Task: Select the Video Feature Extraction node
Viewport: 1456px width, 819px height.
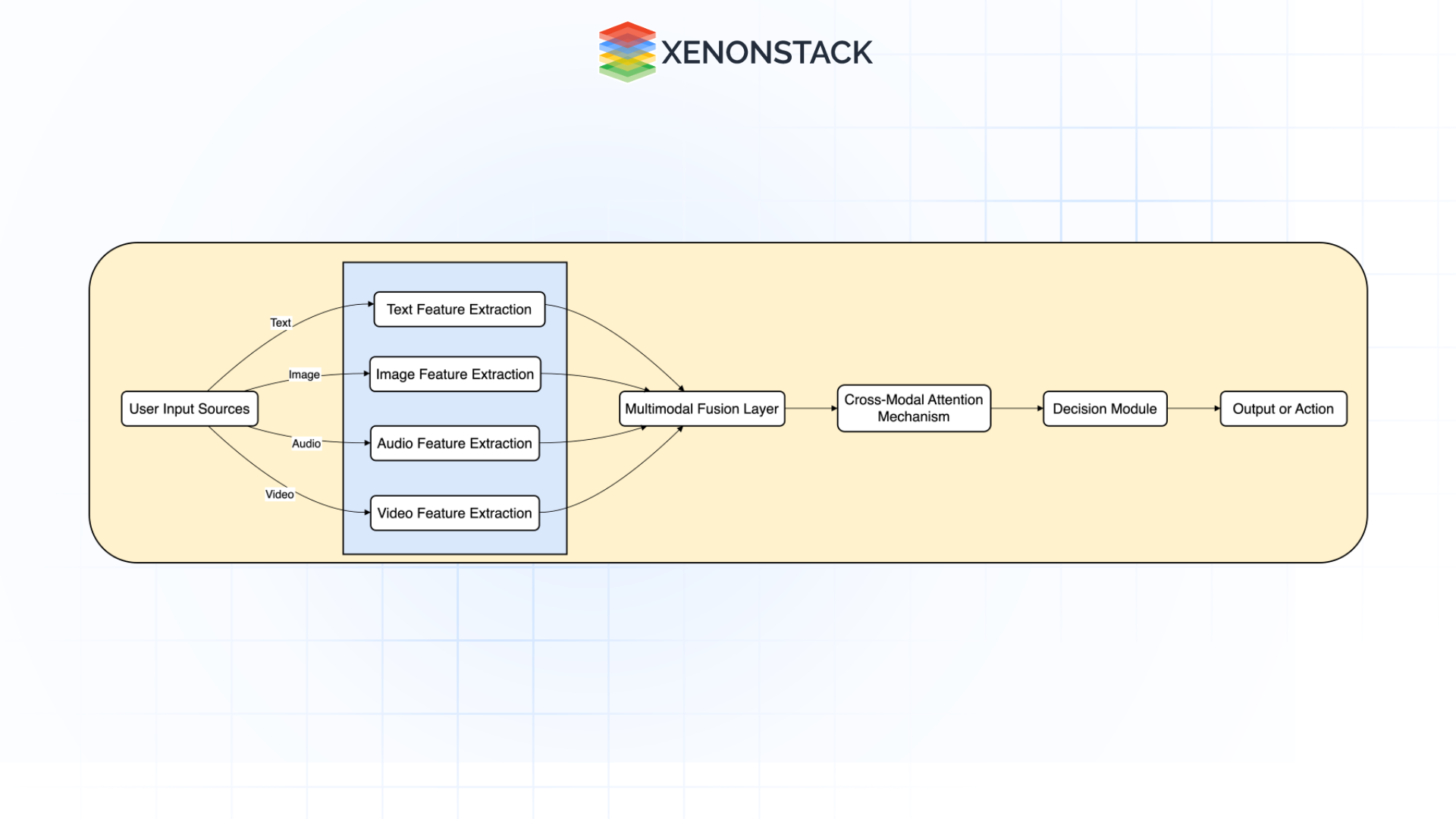Action: pos(455,513)
